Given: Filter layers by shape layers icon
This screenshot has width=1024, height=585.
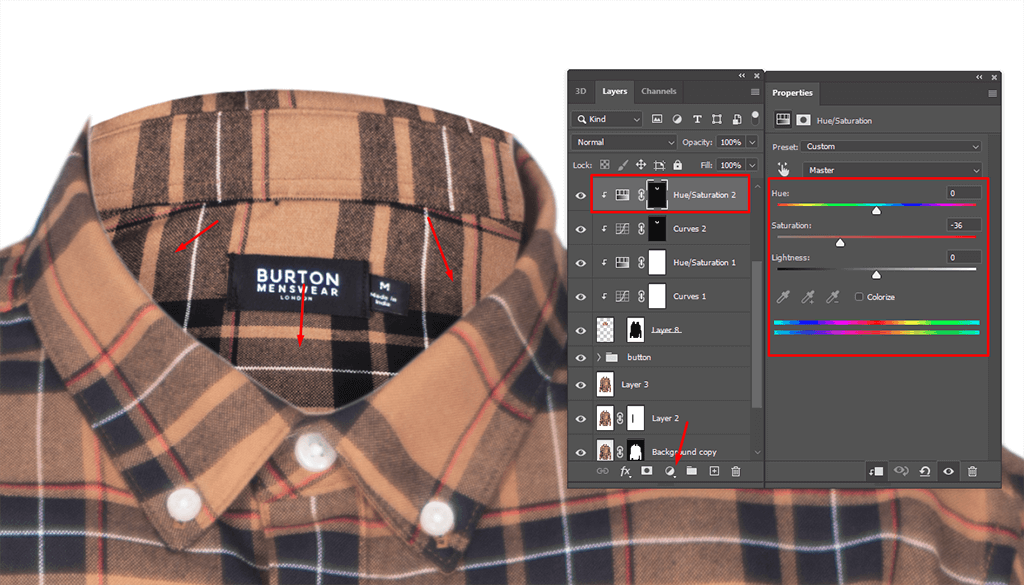Looking at the screenshot, I should point(717,119).
